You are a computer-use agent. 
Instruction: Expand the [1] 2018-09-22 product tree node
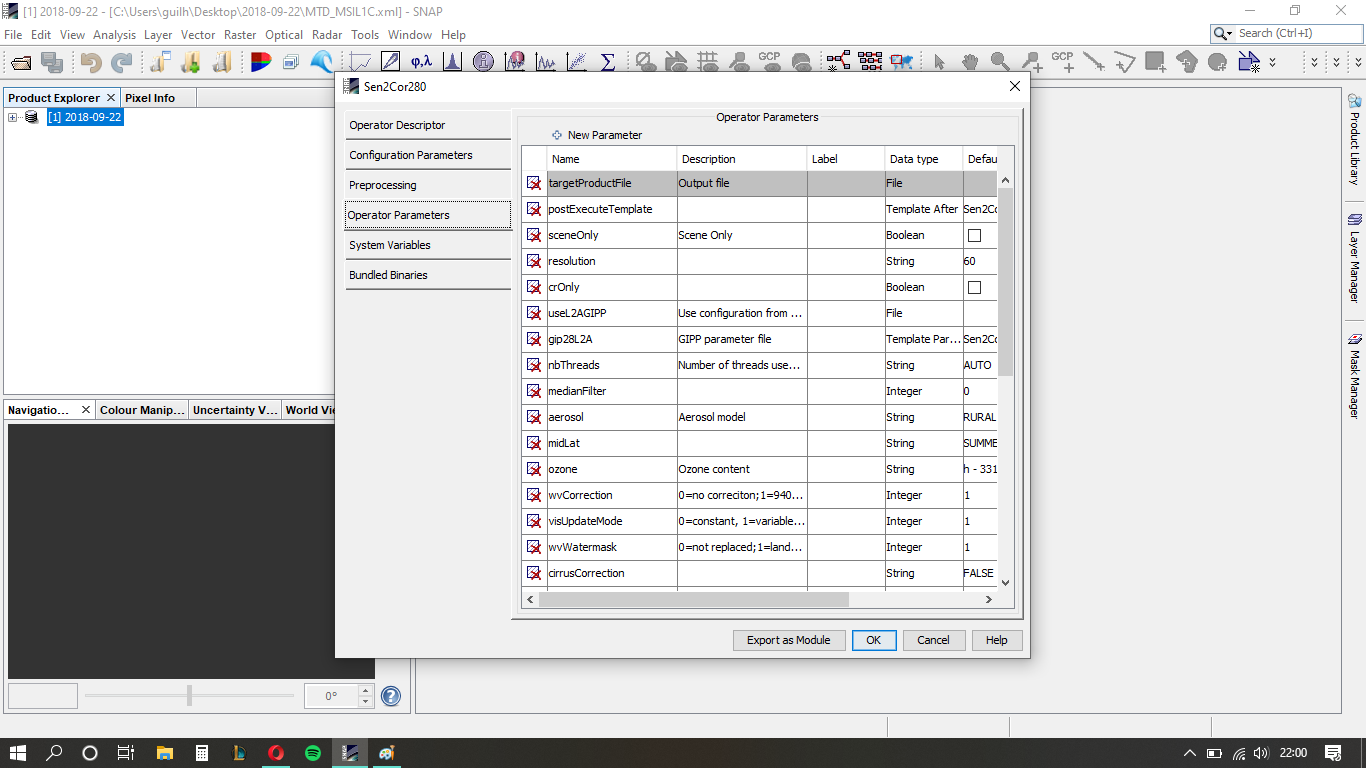point(13,117)
